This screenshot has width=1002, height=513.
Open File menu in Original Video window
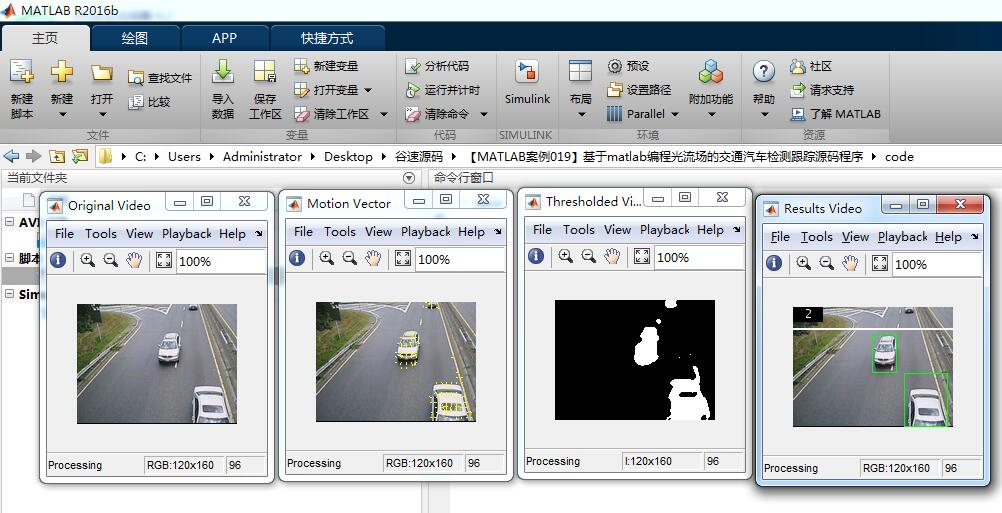tap(65, 233)
